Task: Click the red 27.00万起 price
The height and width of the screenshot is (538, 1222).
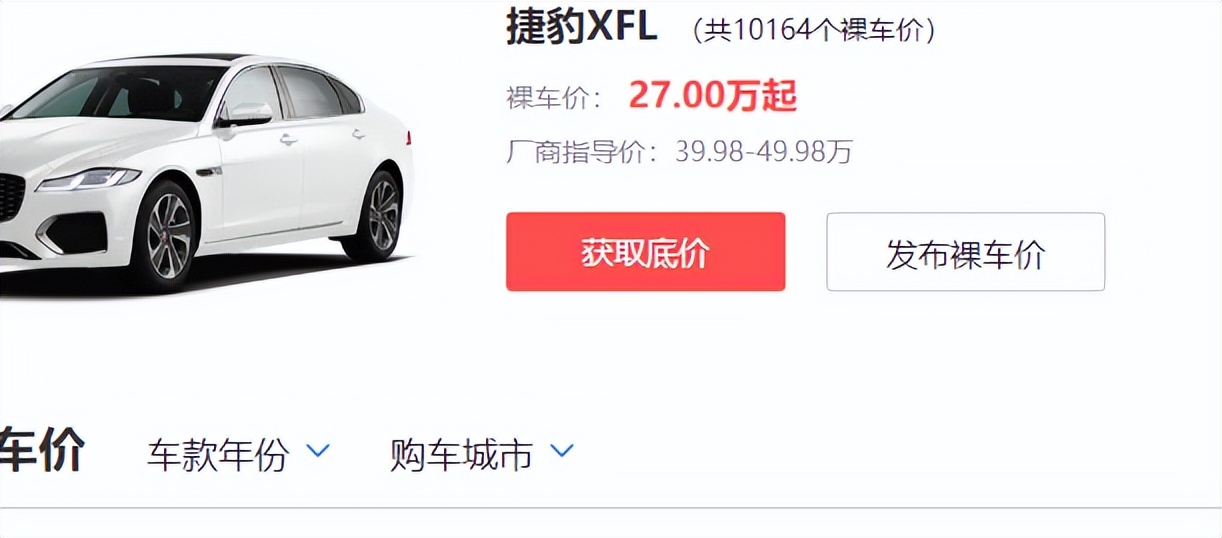Action: click(712, 96)
